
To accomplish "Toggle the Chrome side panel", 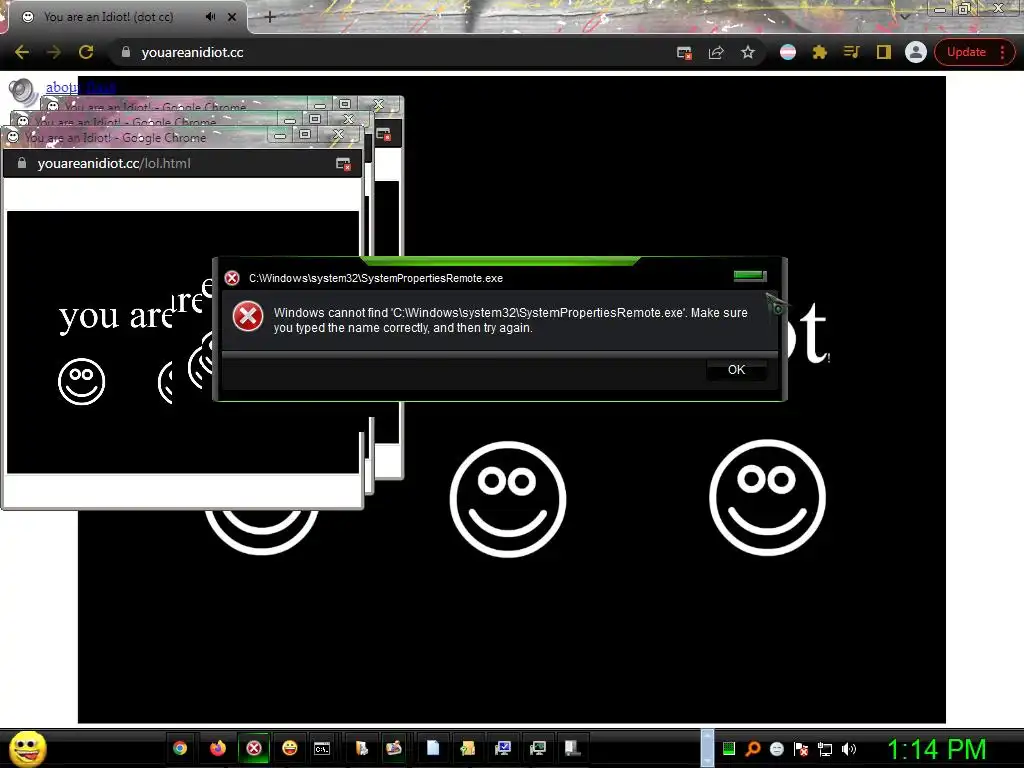I will tap(884, 52).
